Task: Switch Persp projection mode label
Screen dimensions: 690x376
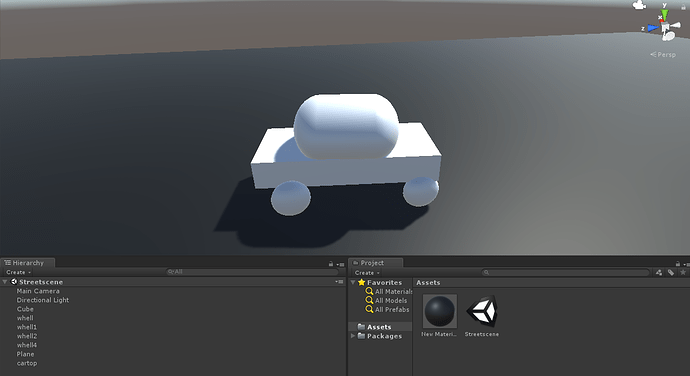Action: 663,55
